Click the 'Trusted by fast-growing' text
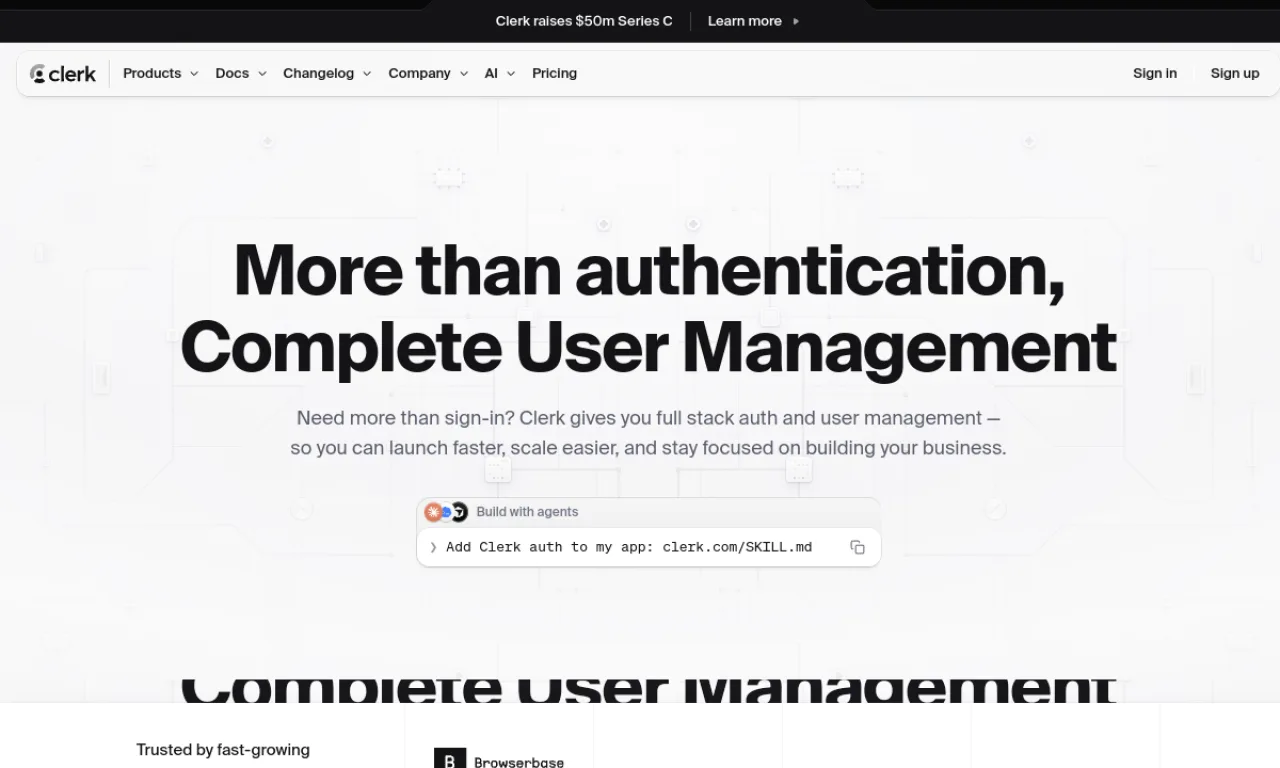 click(x=223, y=750)
